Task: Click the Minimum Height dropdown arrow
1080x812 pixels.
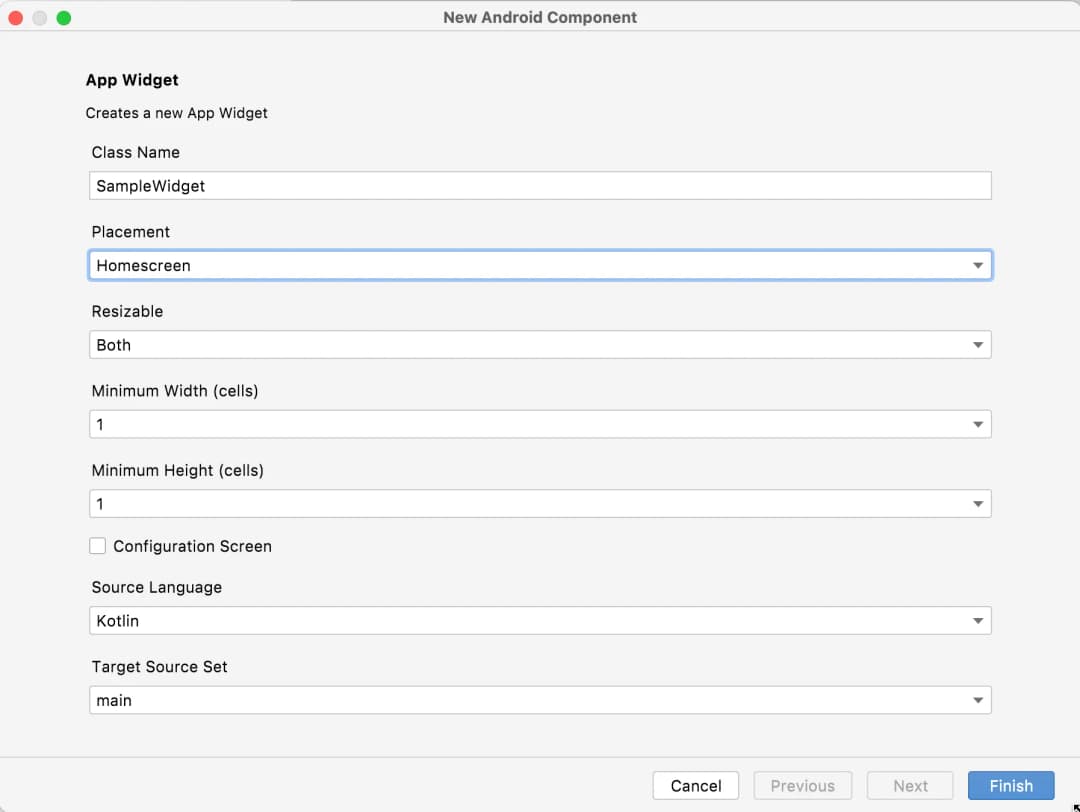Action: 977,504
